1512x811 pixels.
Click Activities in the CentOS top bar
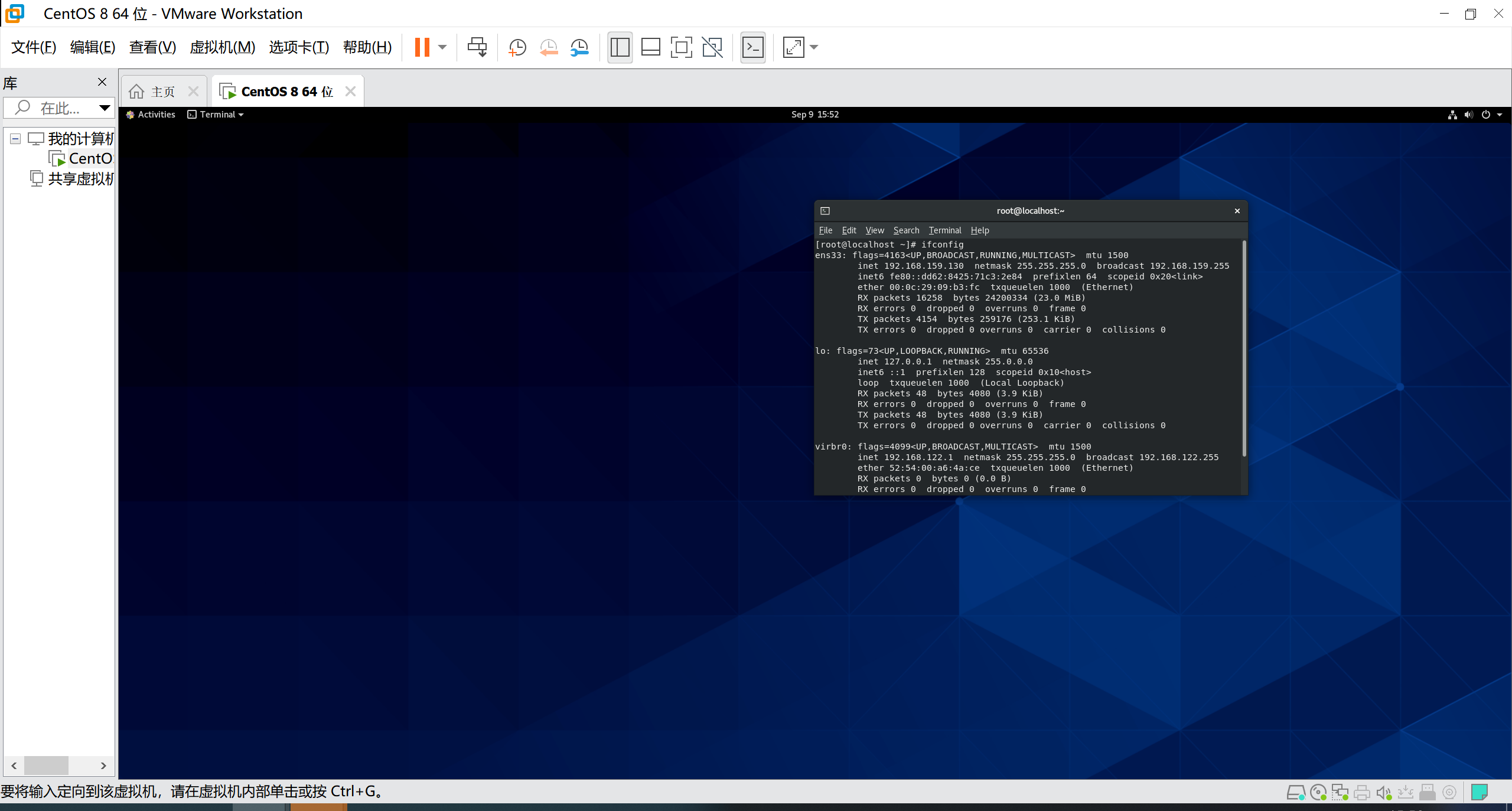click(x=156, y=115)
